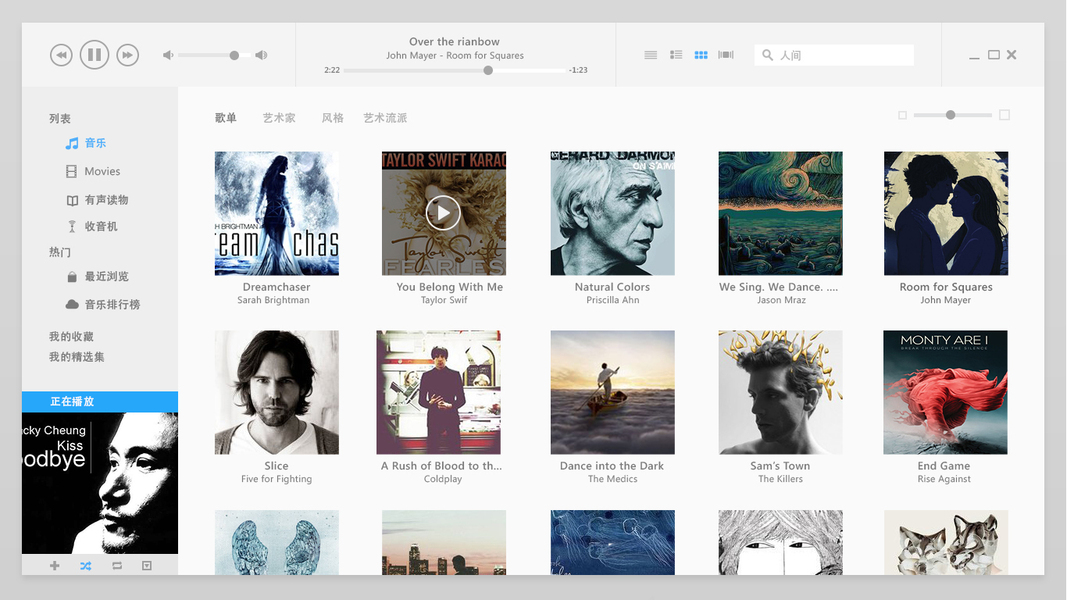Open Sam's Town album cover
The width and height of the screenshot is (1067, 600).
[x=781, y=393]
